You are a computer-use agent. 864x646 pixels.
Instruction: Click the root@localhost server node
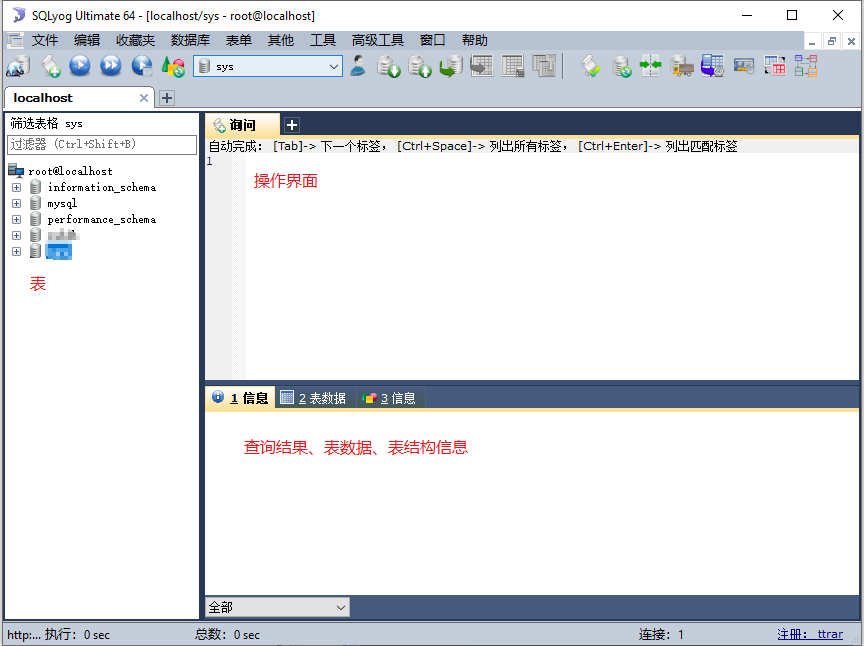[x=70, y=171]
